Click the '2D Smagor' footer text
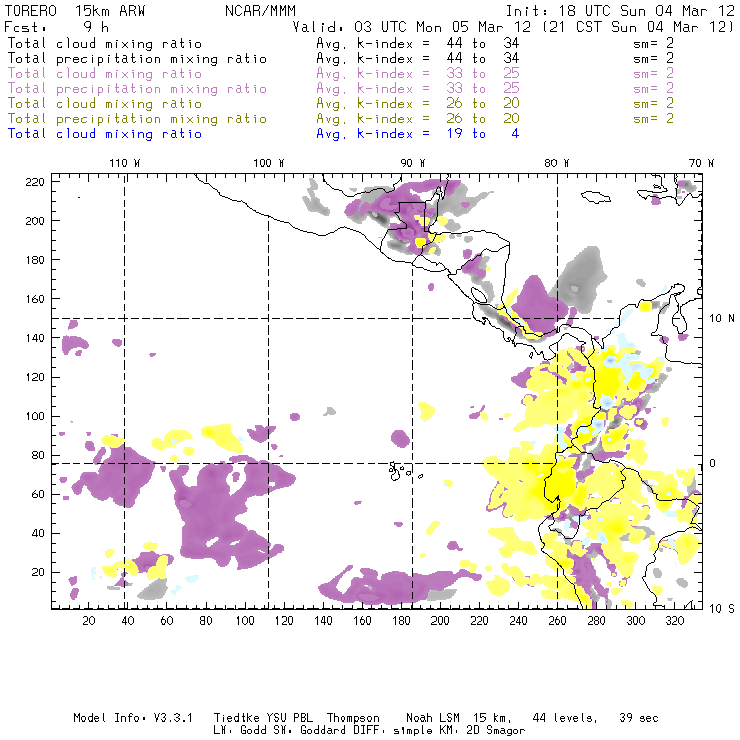 [496, 731]
